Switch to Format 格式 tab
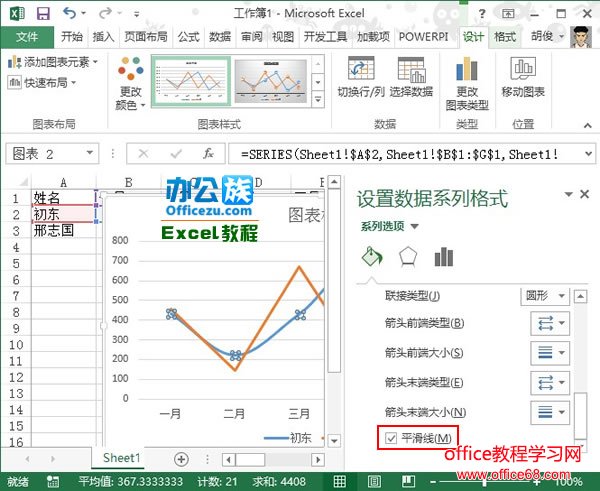Image resolution: width=600 pixels, height=491 pixels. [x=505, y=37]
